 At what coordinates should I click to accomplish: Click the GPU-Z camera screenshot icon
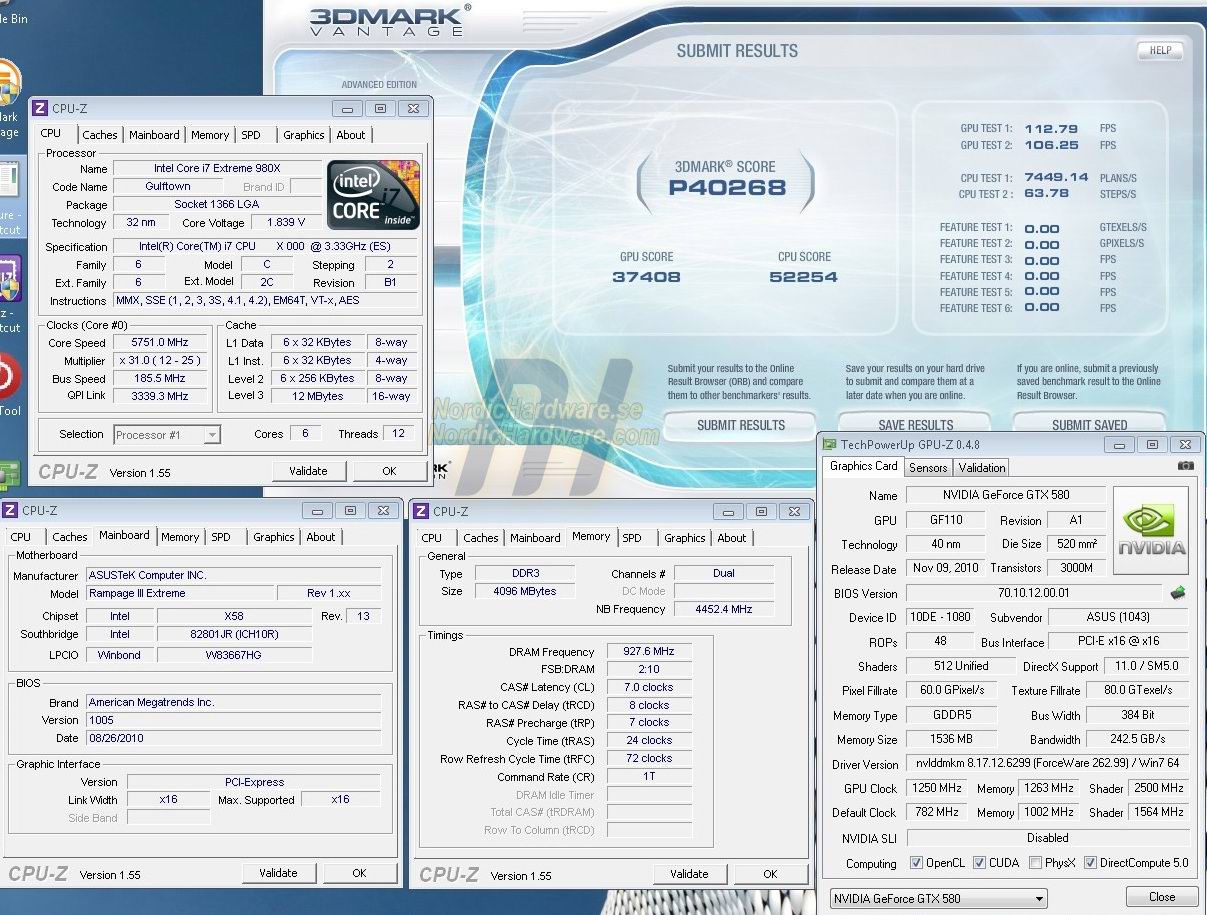[x=1185, y=466]
